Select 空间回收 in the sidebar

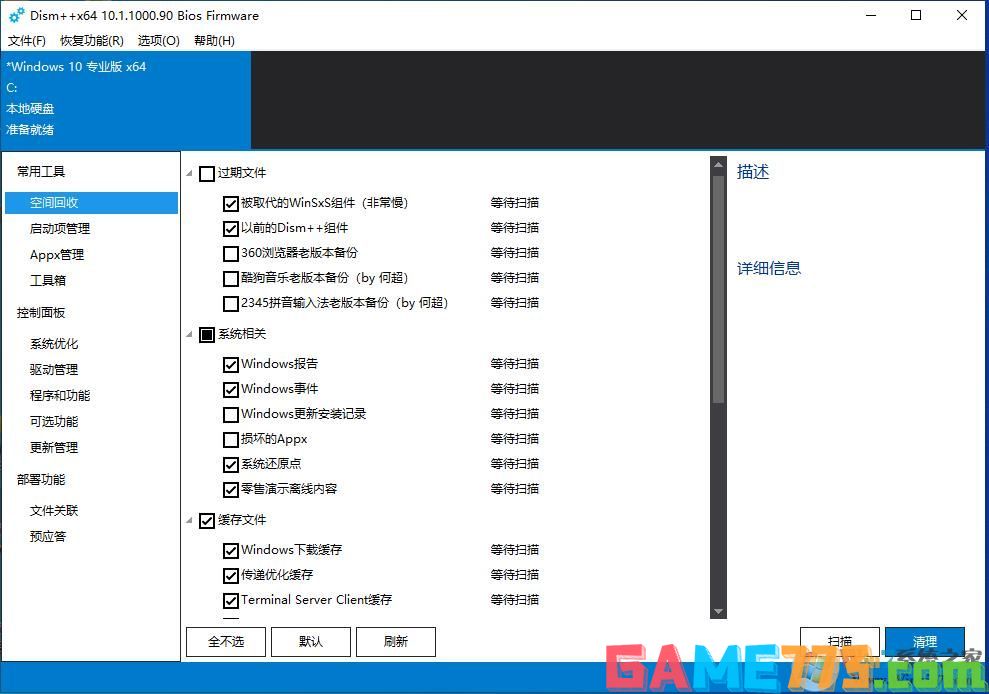click(91, 203)
